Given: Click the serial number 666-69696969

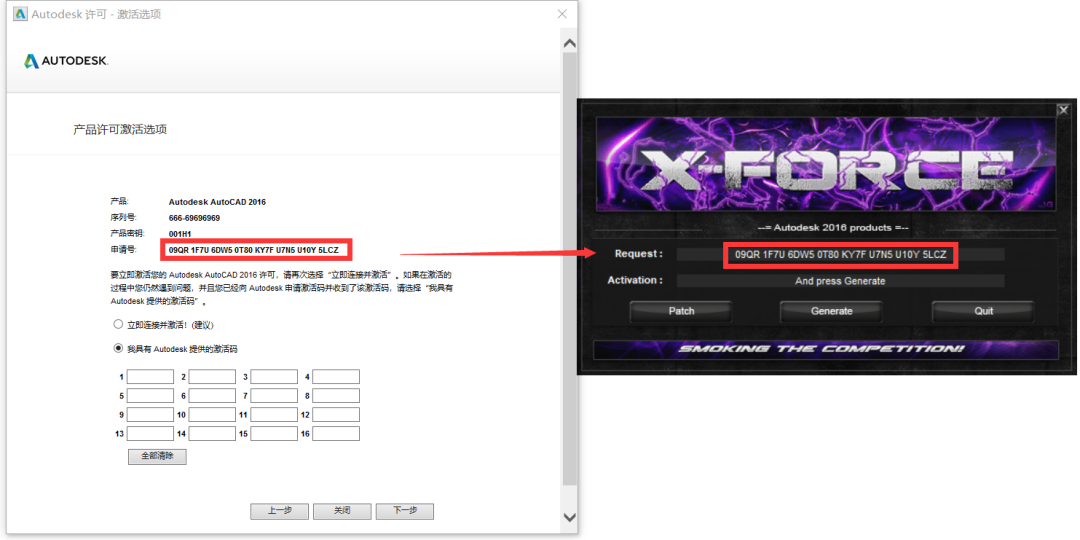Looking at the screenshot, I should 194,218.
